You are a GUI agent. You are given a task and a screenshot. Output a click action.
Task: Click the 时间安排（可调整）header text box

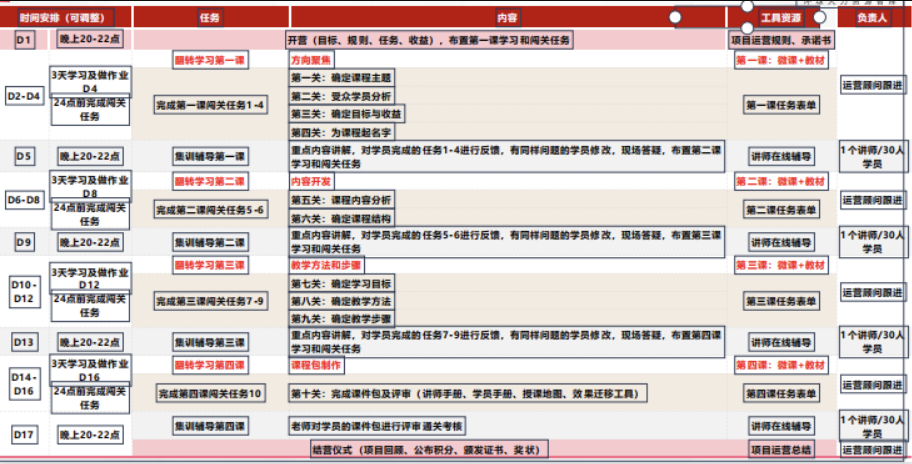(x=66, y=18)
